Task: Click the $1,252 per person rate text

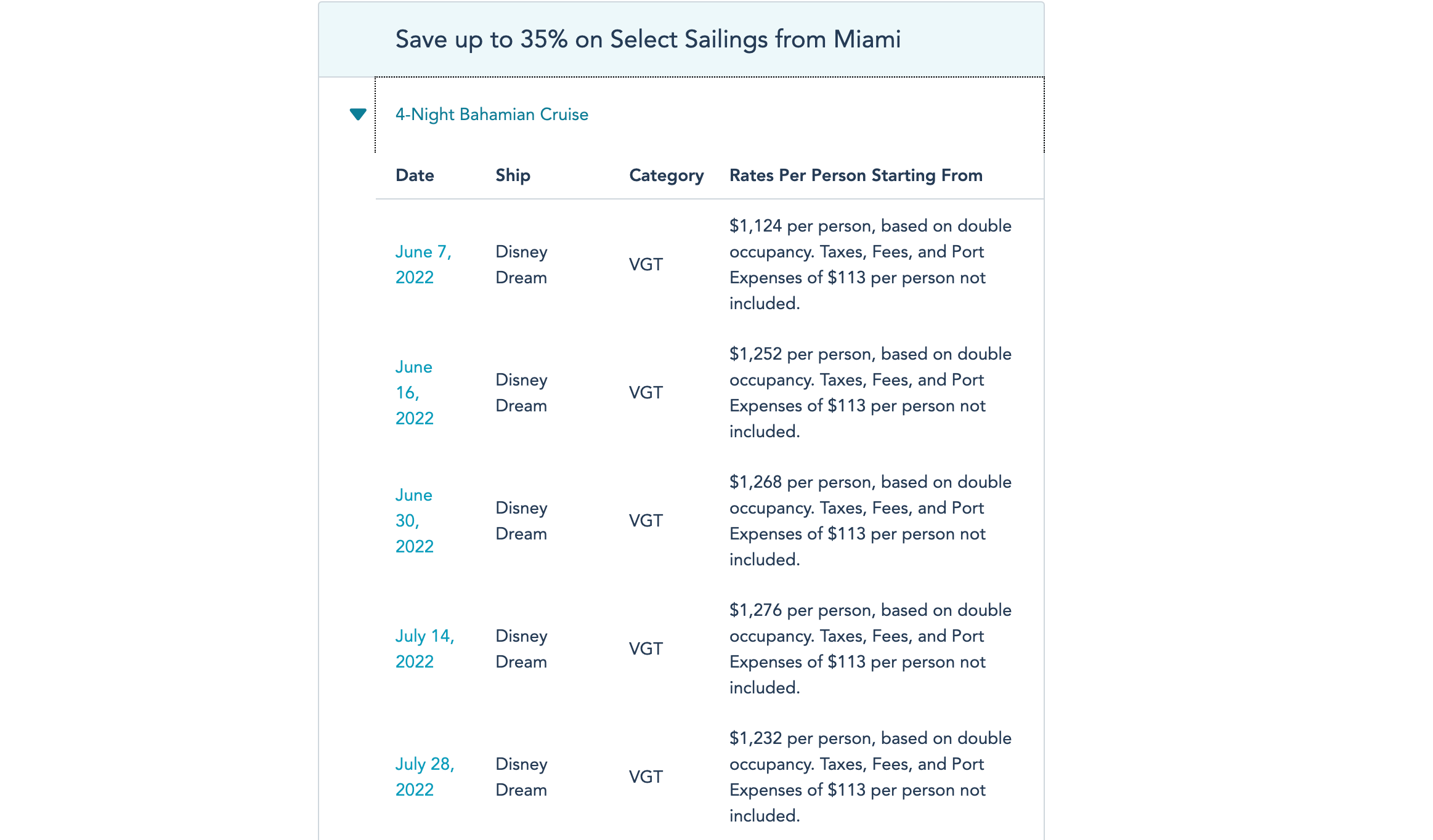Action: tap(871, 392)
